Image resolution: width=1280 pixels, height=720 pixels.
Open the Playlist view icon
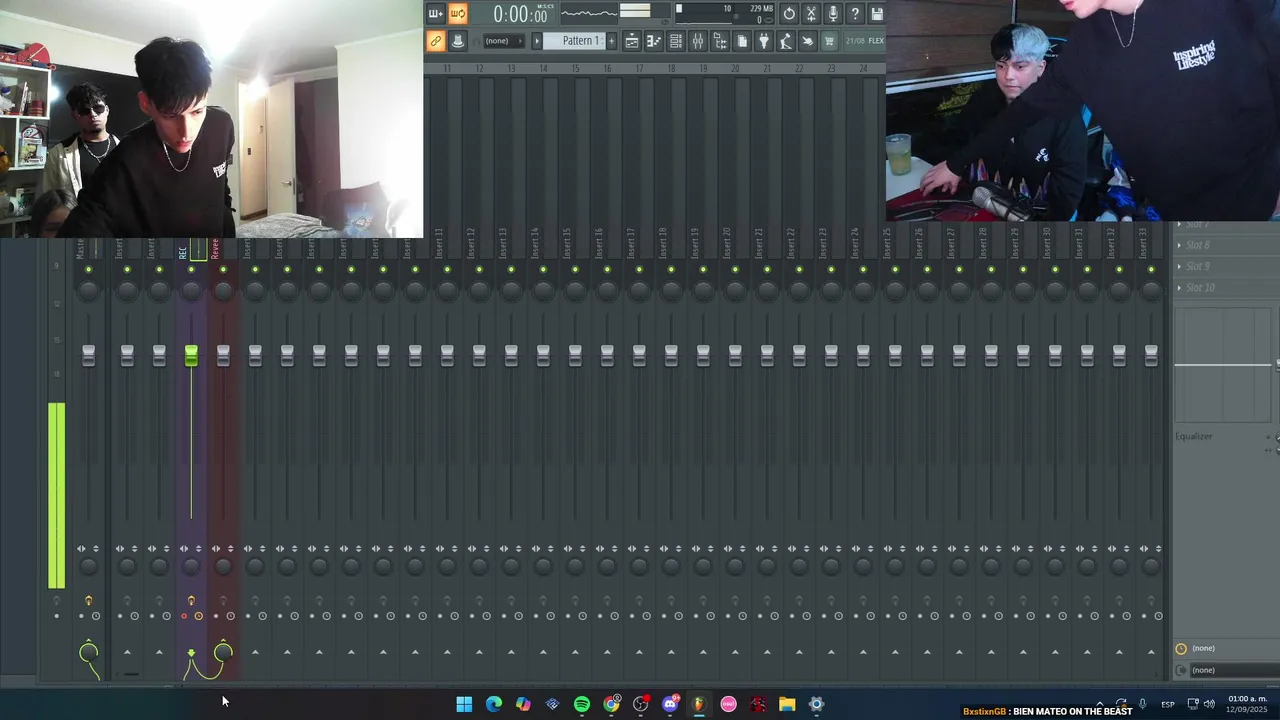[x=632, y=41]
